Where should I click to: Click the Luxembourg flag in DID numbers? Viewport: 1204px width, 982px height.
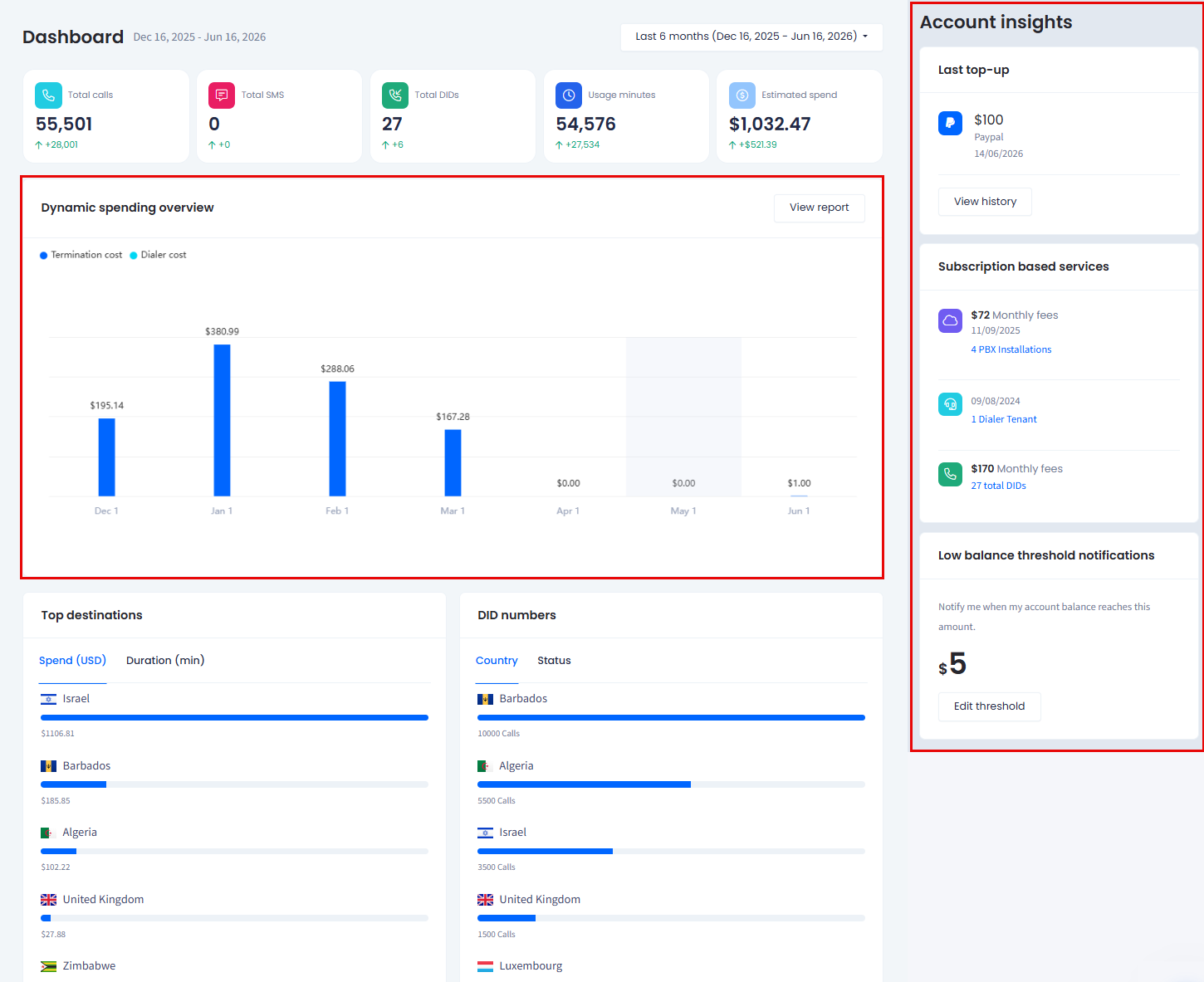(x=486, y=966)
